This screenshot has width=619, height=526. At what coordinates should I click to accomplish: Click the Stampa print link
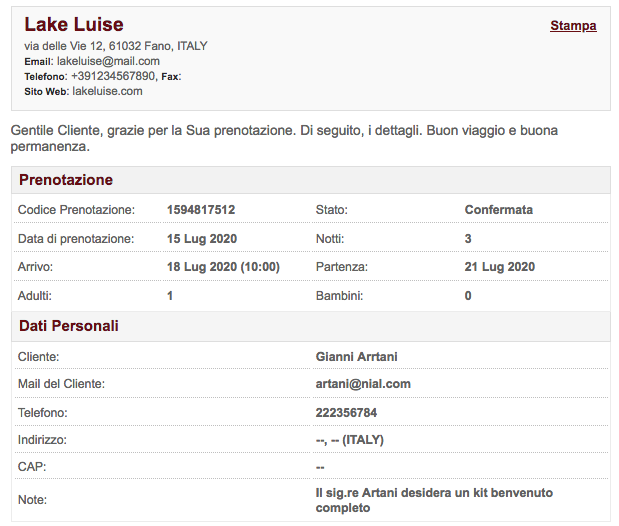573,26
